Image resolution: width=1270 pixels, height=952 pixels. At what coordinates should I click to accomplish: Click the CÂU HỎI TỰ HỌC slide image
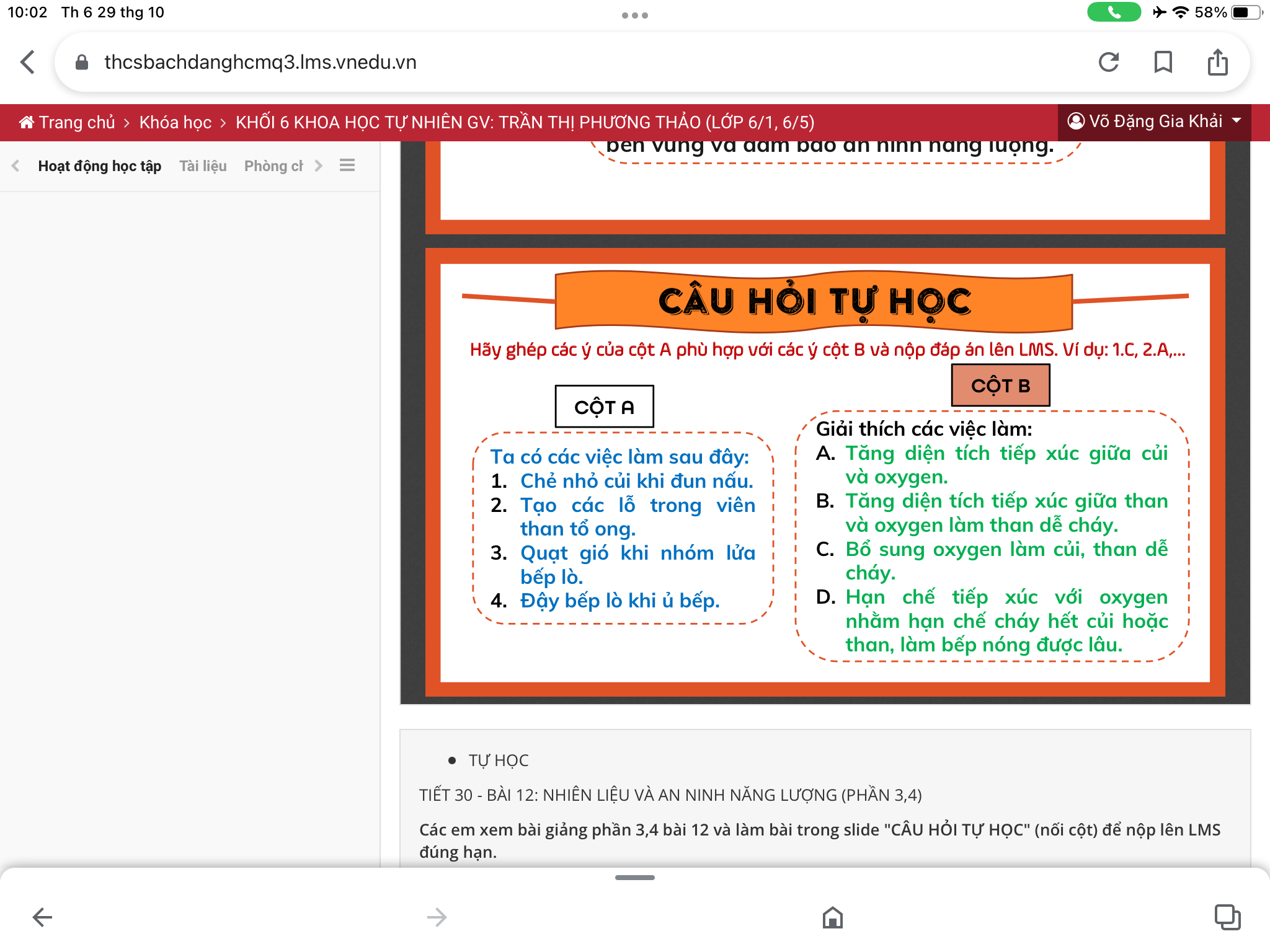coord(825,474)
